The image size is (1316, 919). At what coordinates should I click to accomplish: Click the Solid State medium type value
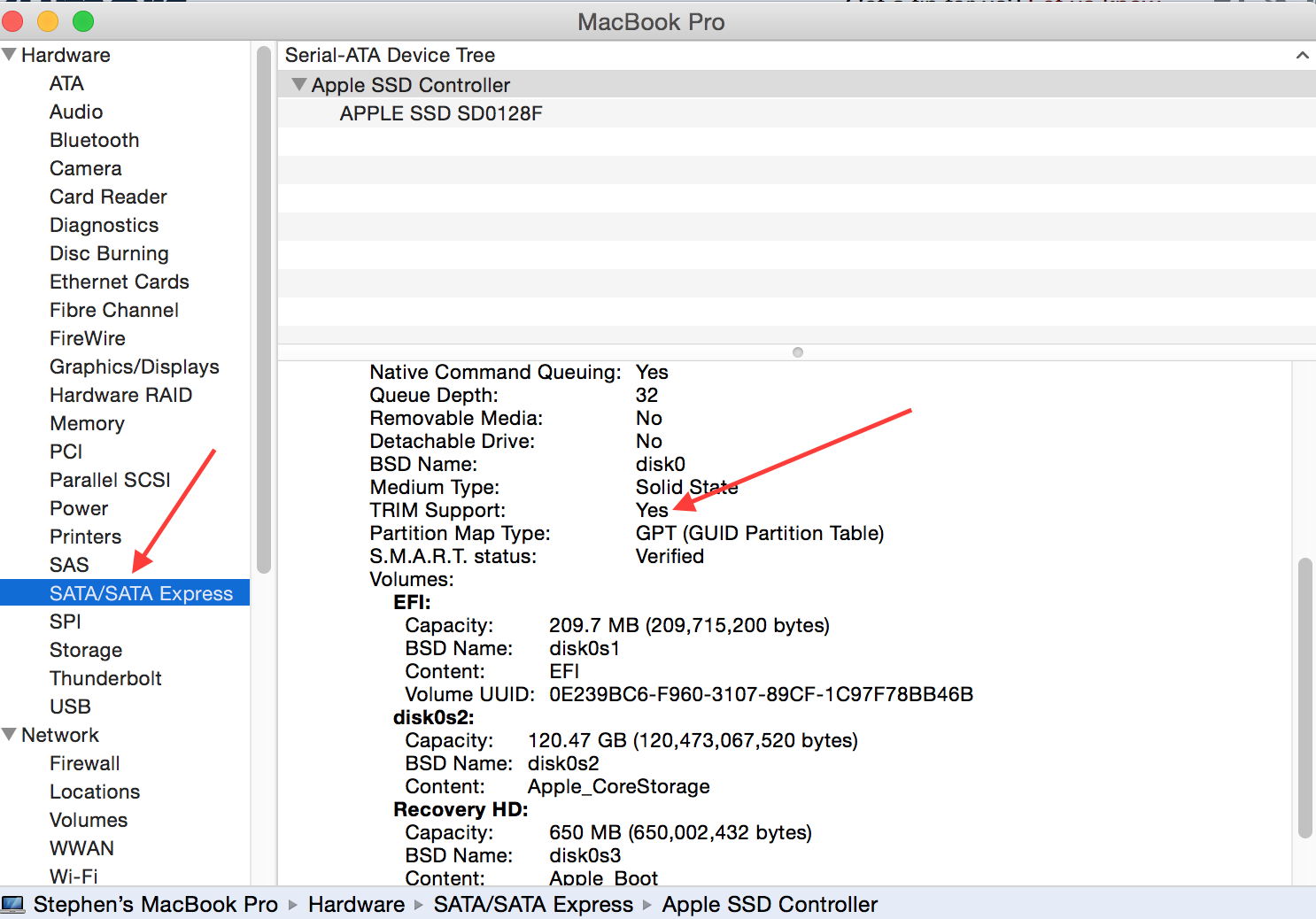[x=686, y=487]
